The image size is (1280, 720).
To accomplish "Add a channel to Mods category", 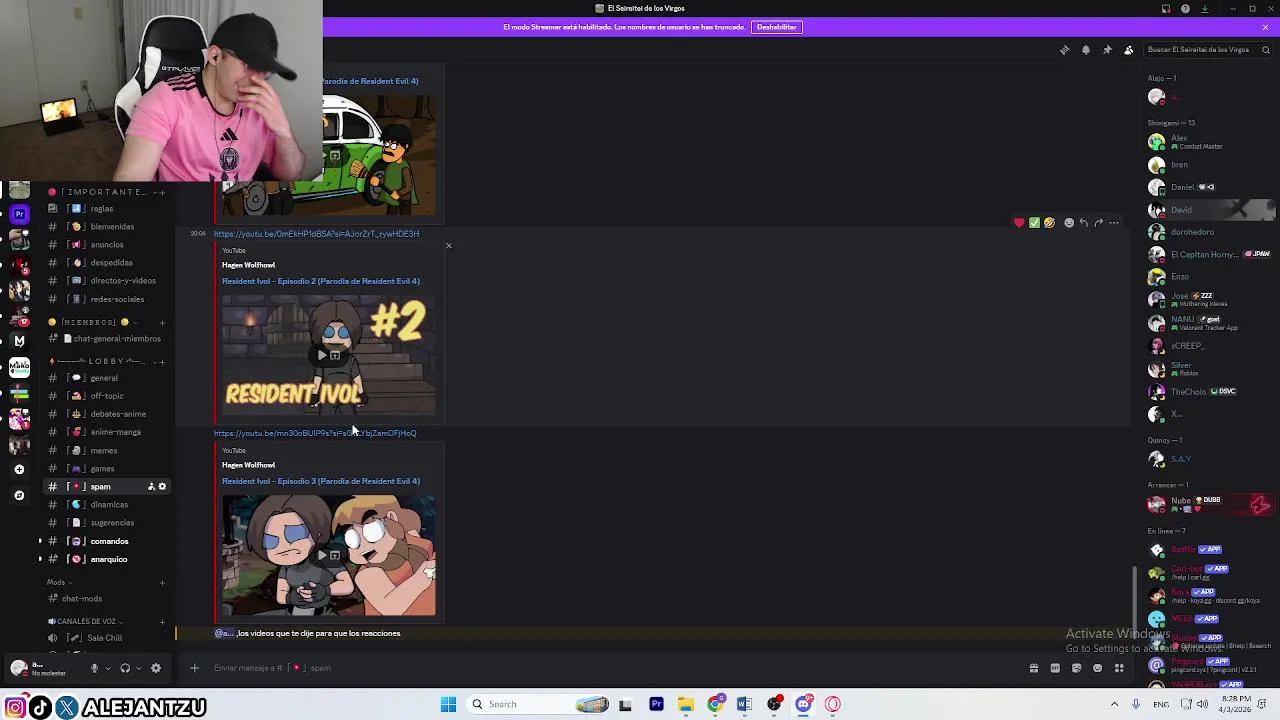I will [x=162, y=583].
